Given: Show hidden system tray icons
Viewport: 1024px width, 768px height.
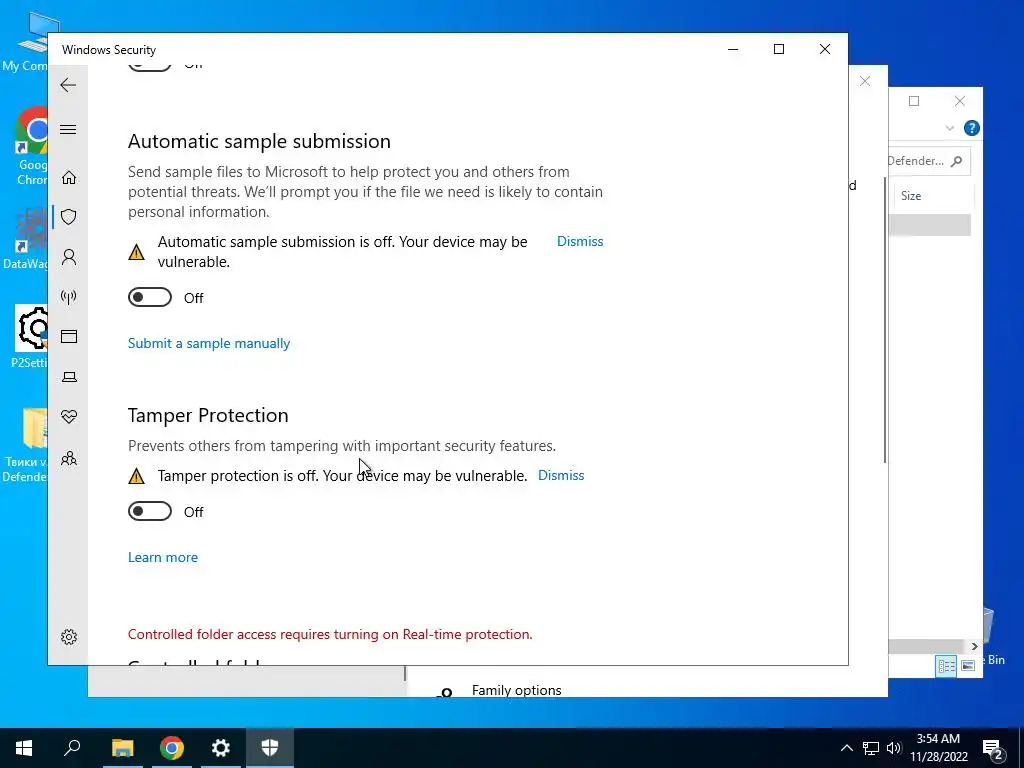Looking at the screenshot, I should click(x=846, y=748).
